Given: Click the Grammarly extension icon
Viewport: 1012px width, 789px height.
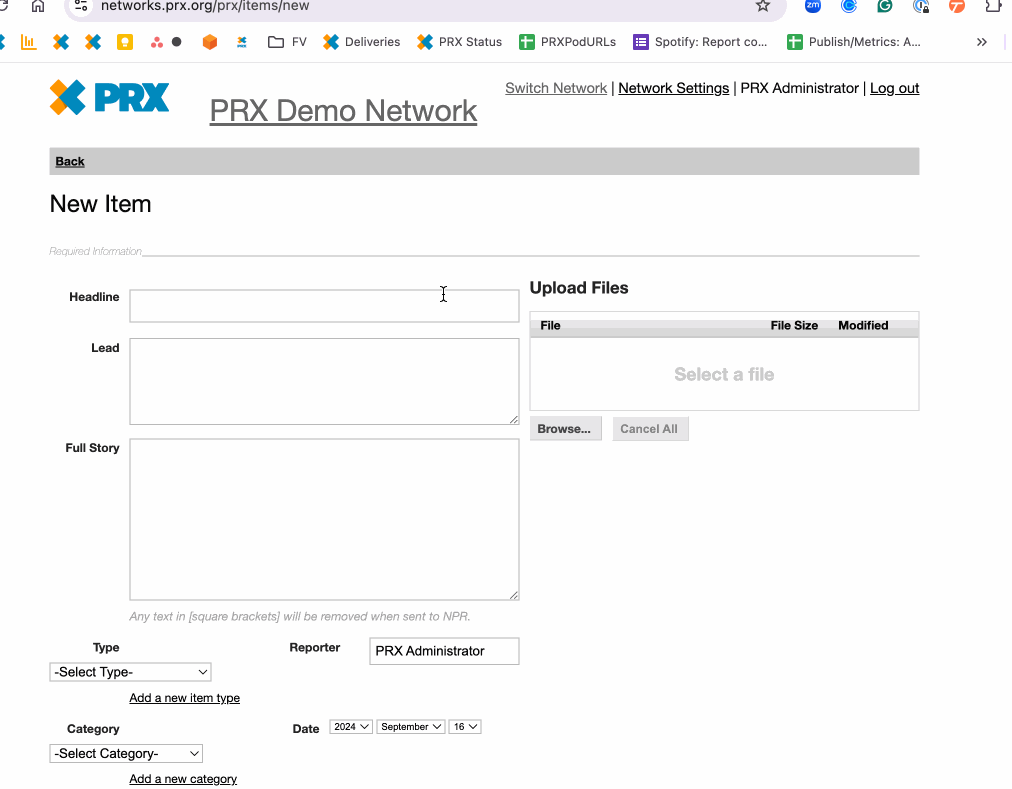Looking at the screenshot, I should [884, 9].
